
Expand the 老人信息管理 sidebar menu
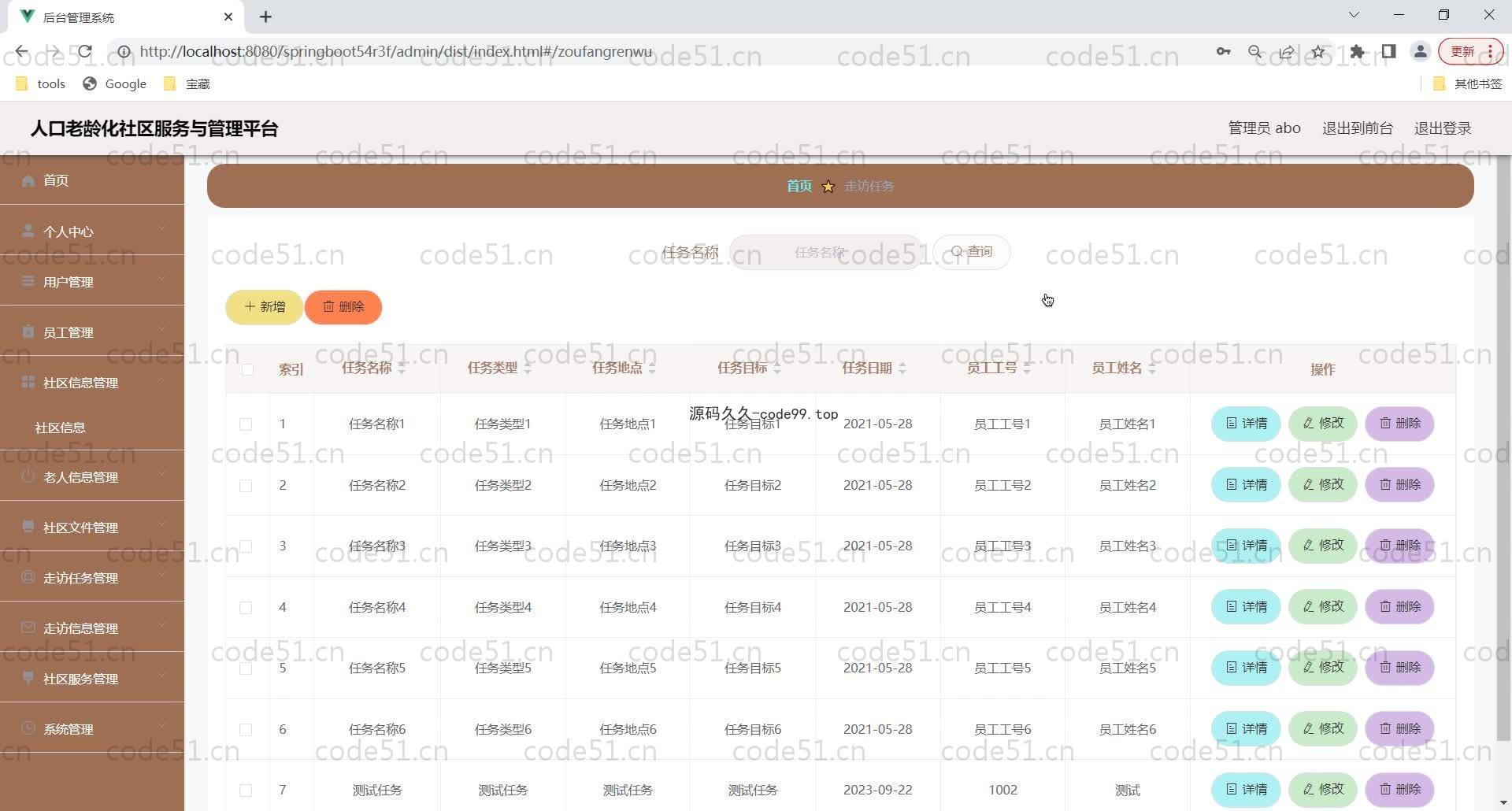(92, 477)
